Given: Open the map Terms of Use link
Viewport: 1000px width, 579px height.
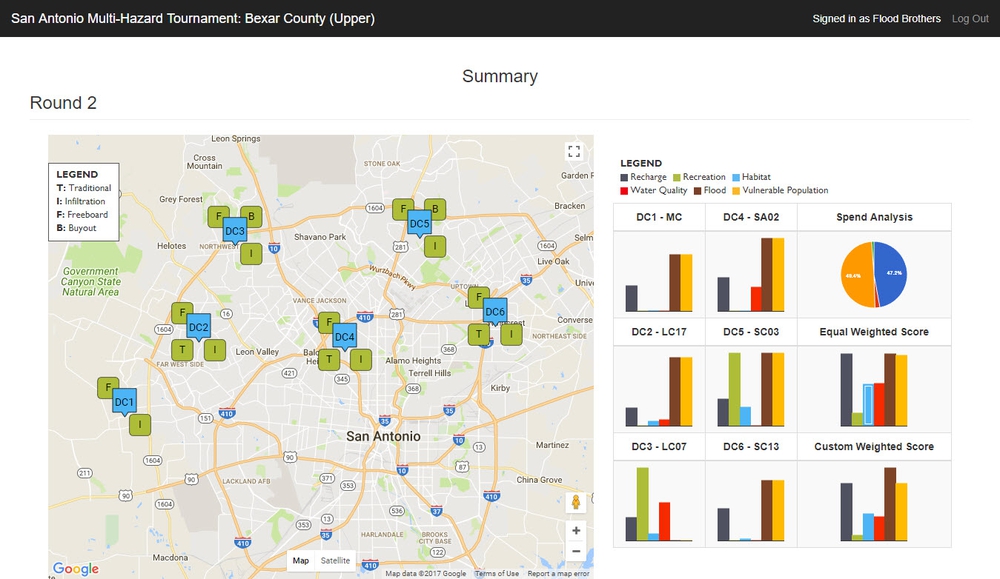Looking at the screenshot, I should click(x=497, y=573).
